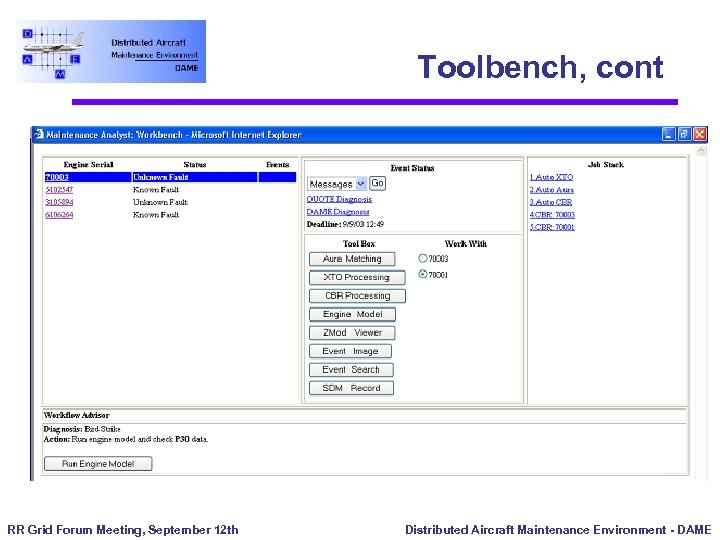The image size is (720, 540).
Task: Select Work With radio 70003
Action: 423,258
